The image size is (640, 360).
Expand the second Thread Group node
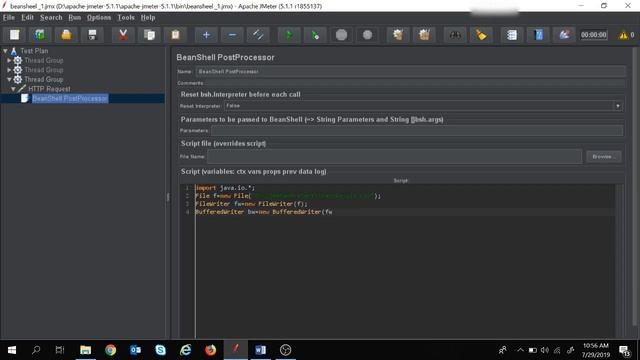[9, 70]
